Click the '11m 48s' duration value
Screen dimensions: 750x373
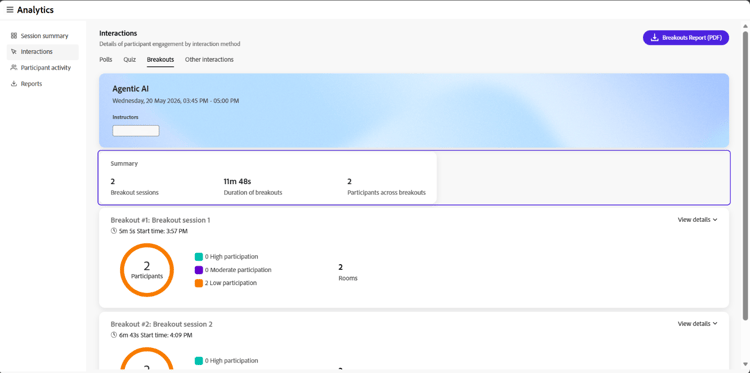(237, 181)
